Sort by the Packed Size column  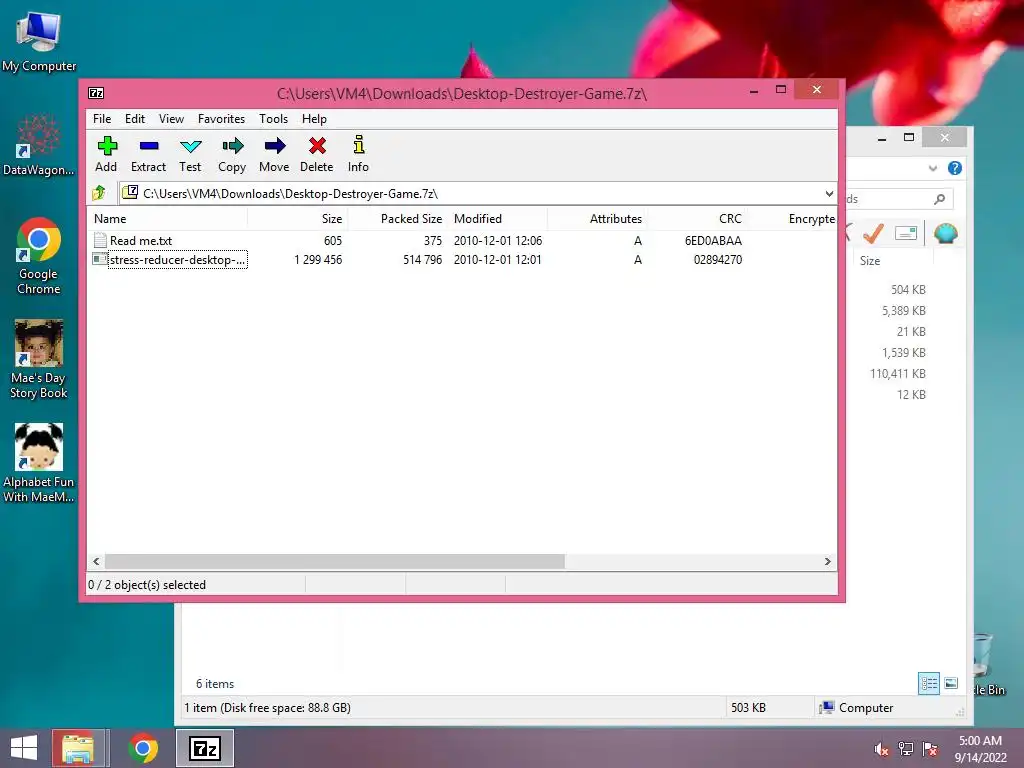coord(398,218)
